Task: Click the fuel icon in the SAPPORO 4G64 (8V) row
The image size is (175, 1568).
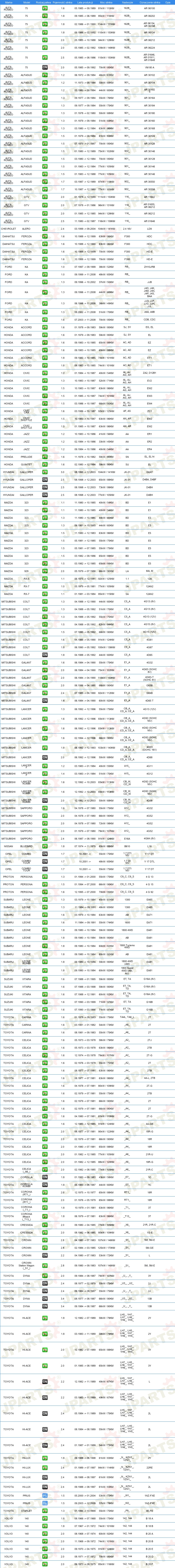Action: [x=45, y=838]
